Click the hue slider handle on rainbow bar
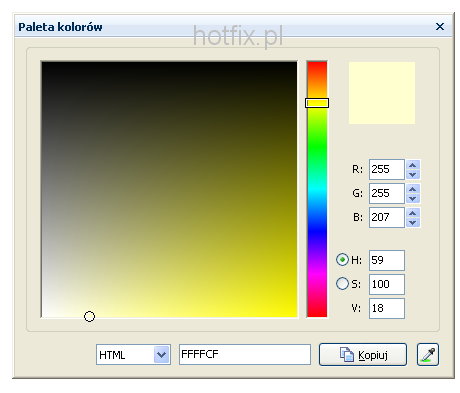This screenshot has height=393, width=460. coord(317,103)
